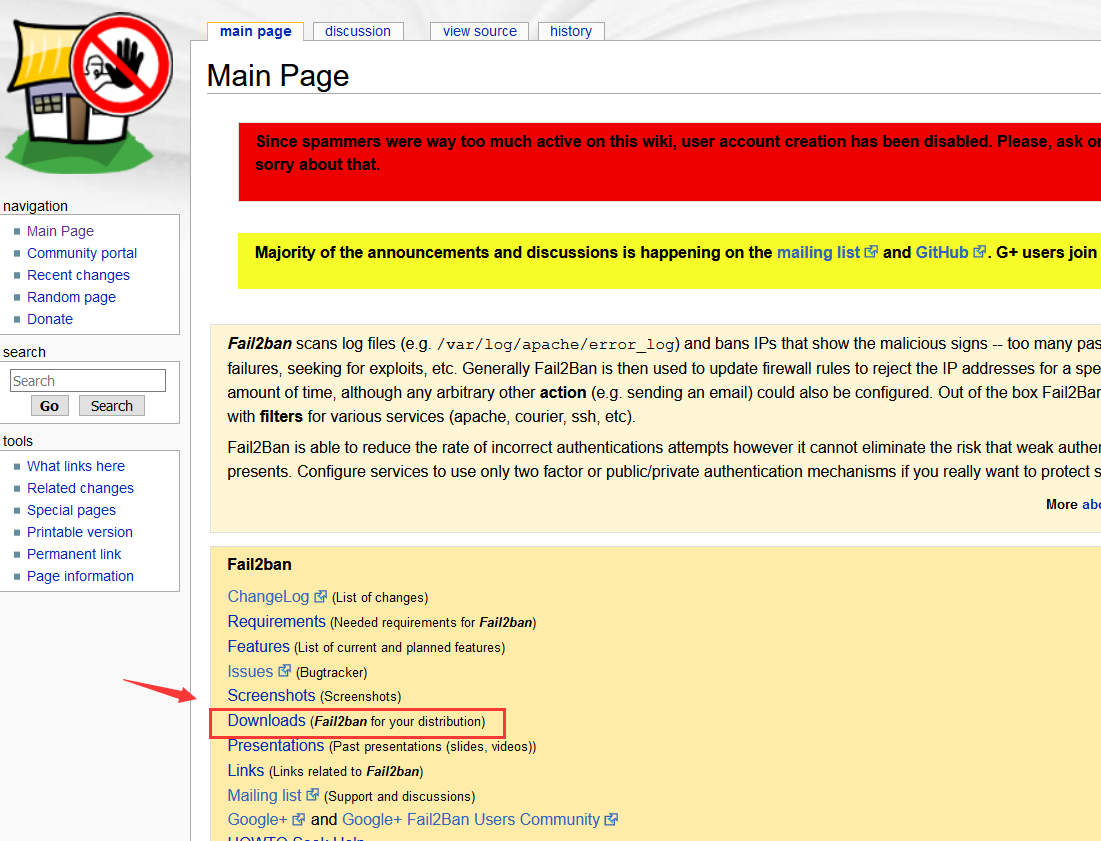Open the Mailing list support link
Image resolution: width=1101 pixels, height=841 pixels.
coord(264,795)
